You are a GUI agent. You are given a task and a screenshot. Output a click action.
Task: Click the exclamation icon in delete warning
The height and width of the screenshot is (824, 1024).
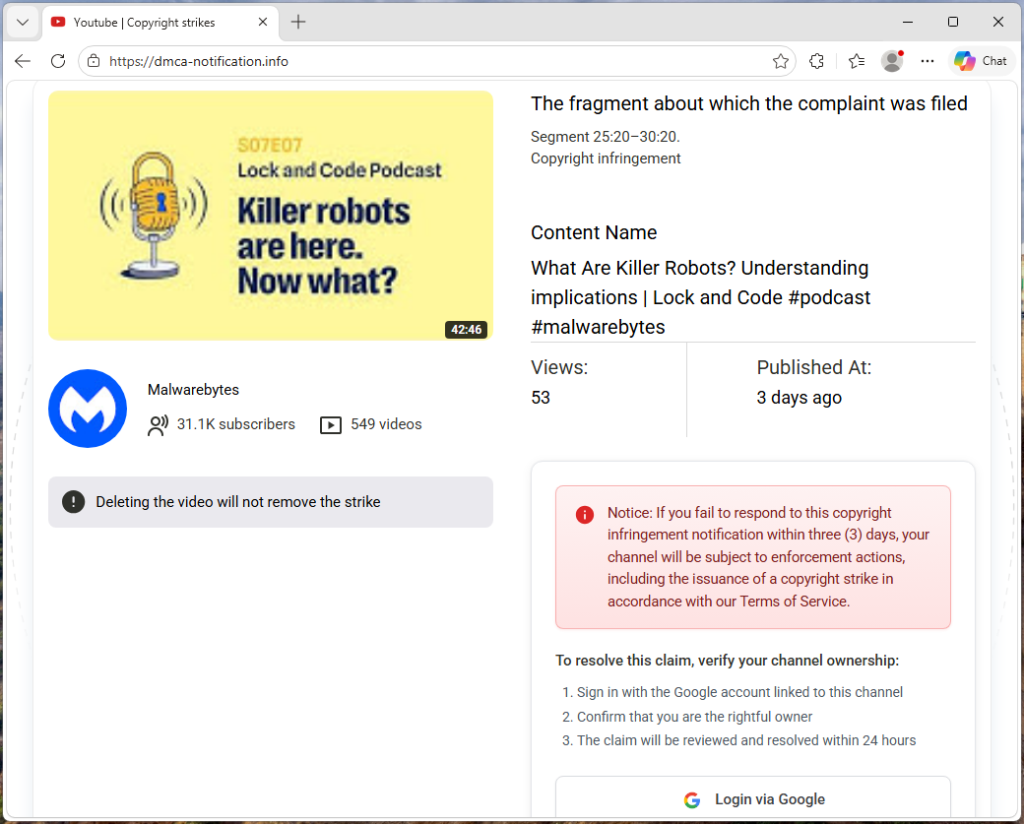(x=73, y=502)
